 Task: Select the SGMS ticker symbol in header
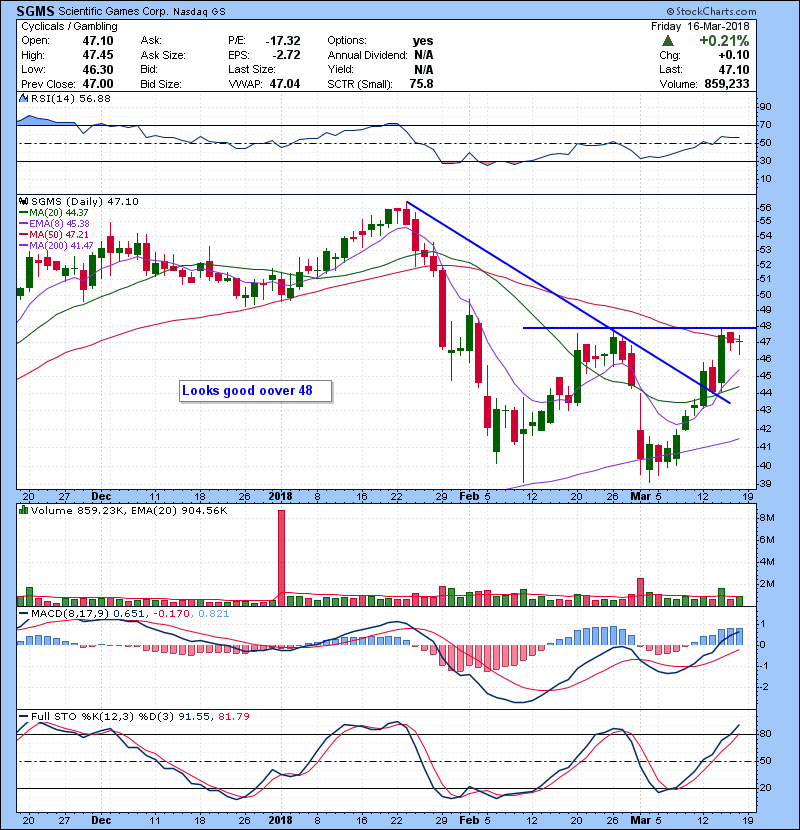pos(35,11)
